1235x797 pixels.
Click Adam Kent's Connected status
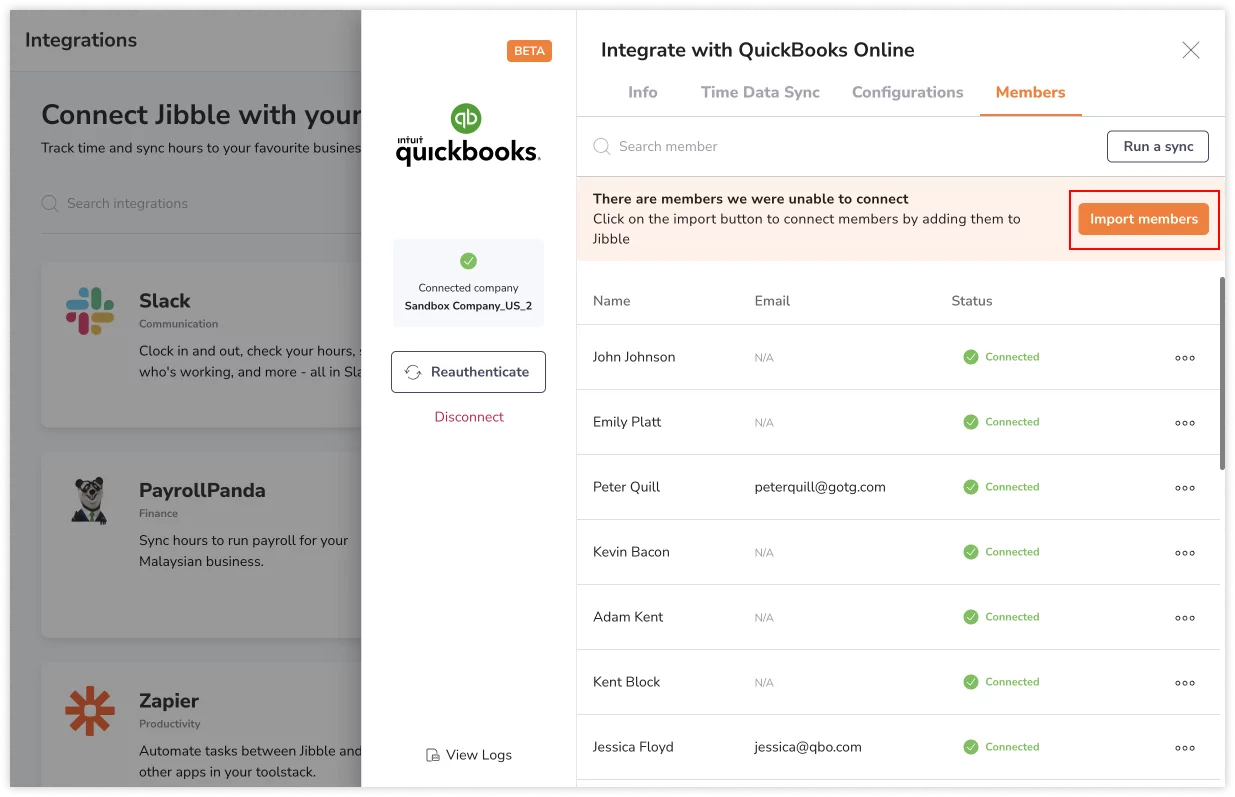(1001, 617)
